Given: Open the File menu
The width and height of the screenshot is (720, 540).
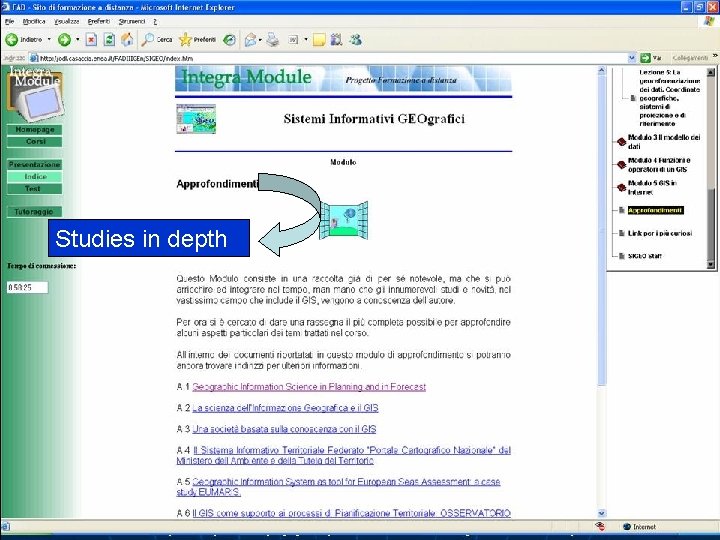Looking at the screenshot, I should point(10,22).
